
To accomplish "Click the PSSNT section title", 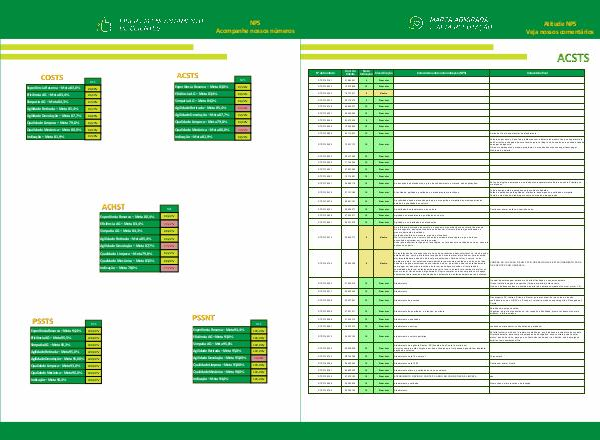I will pos(204,317).
